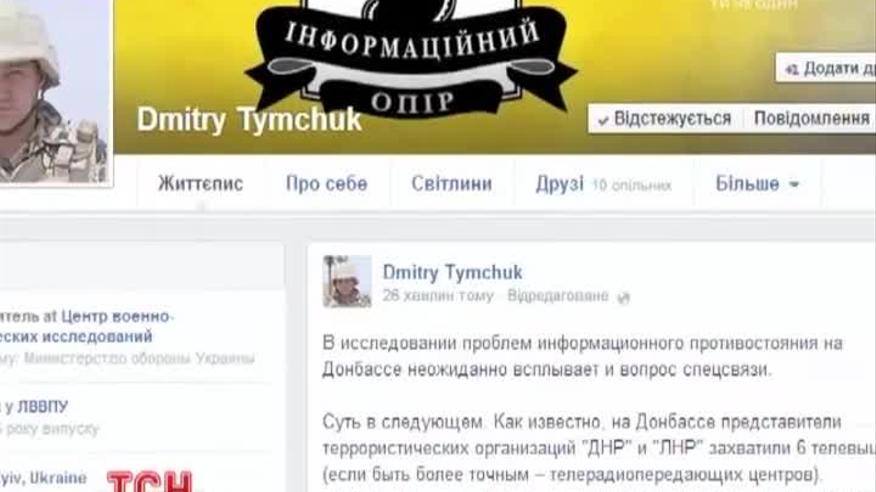Click the Додати друга button

tap(826, 68)
